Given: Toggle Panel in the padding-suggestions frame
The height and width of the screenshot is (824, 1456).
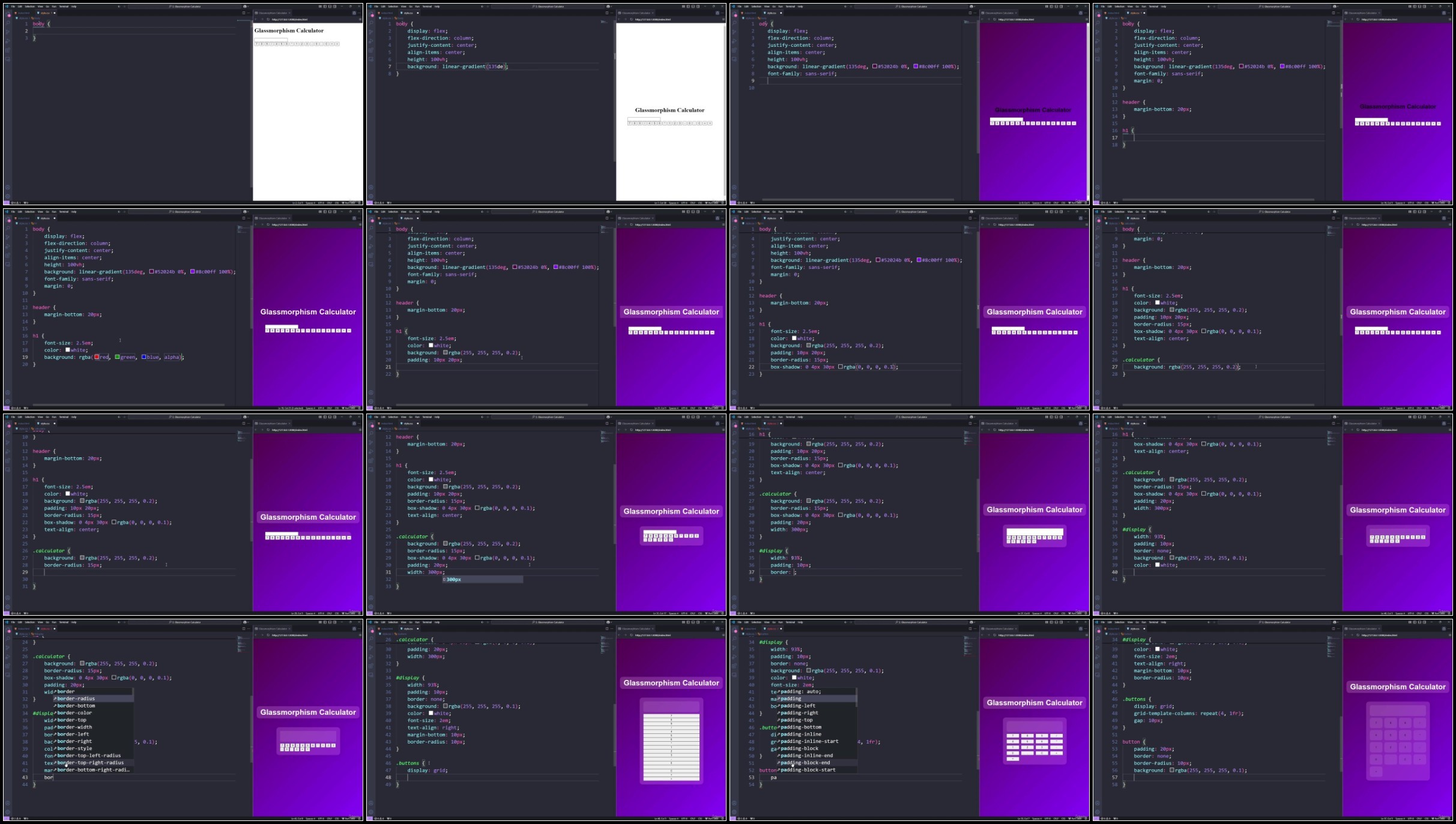Looking at the screenshot, I should (1056, 622).
